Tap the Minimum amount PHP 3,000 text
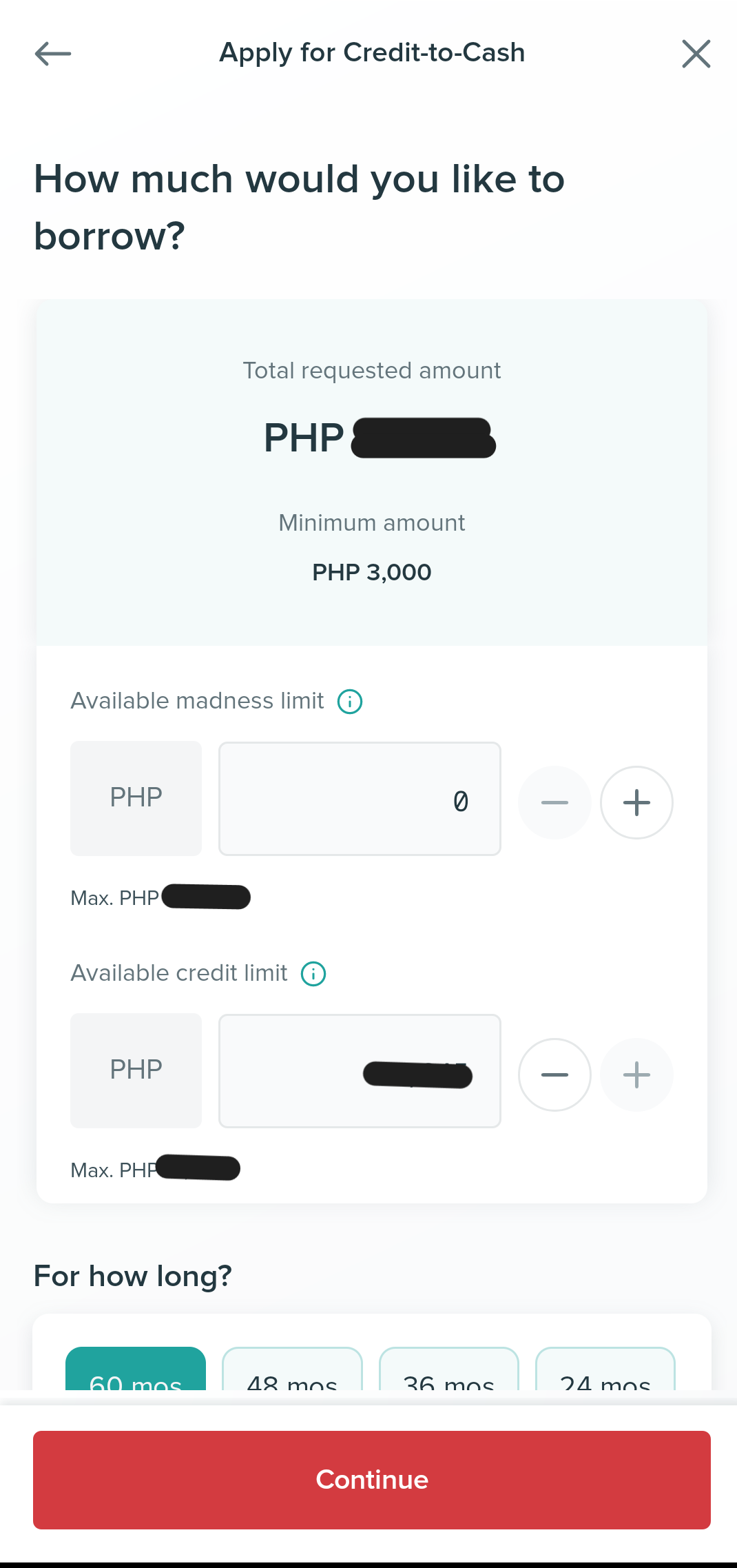The width and height of the screenshot is (737, 1568). coord(372,572)
